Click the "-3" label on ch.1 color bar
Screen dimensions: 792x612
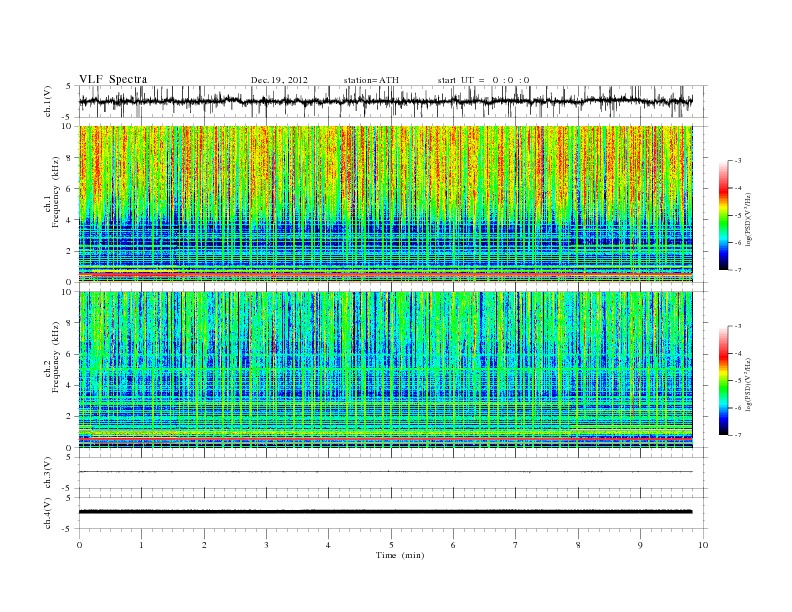click(x=737, y=161)
